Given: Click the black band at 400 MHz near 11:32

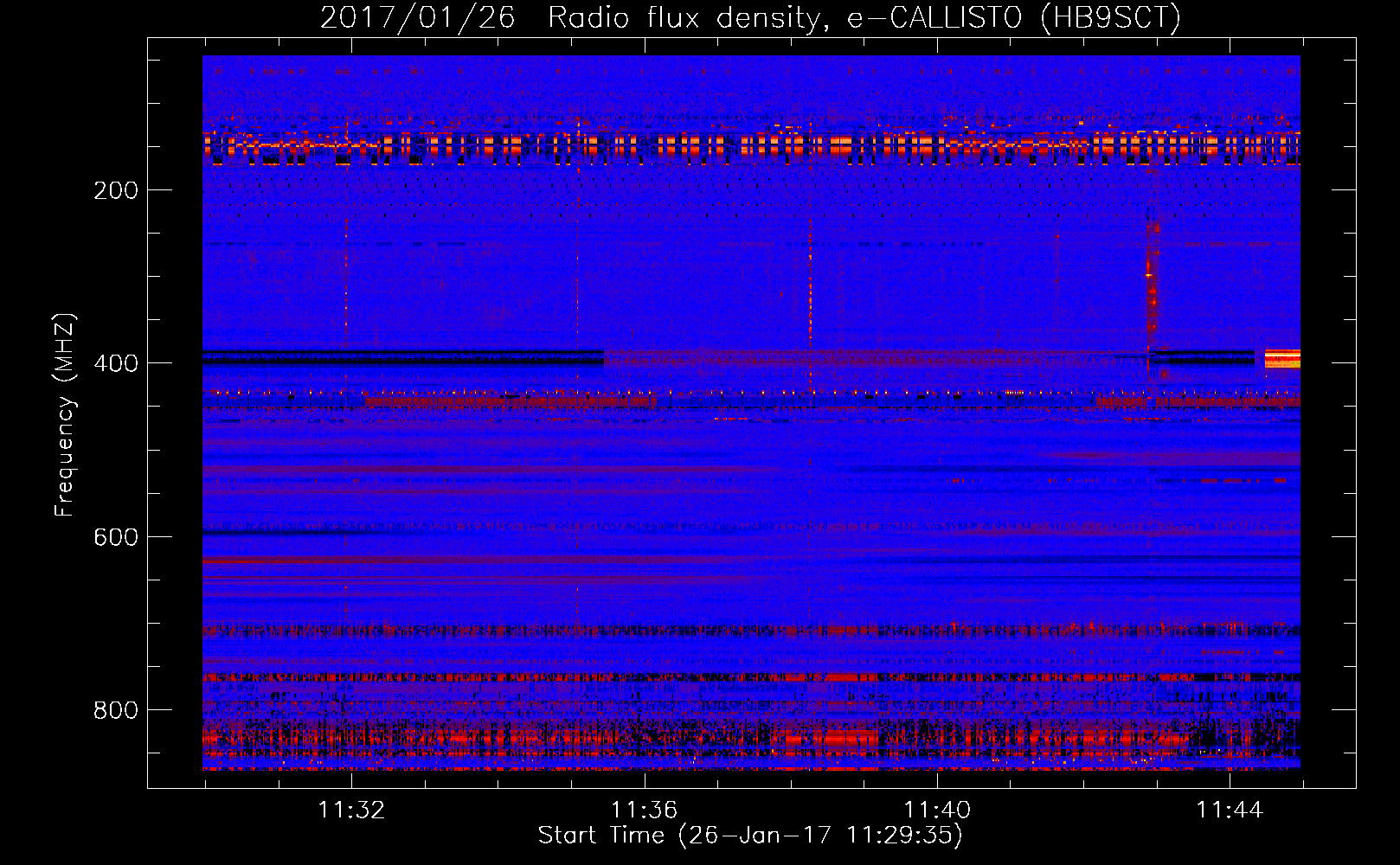Looking at the screenshot, I should pos(403,358).
